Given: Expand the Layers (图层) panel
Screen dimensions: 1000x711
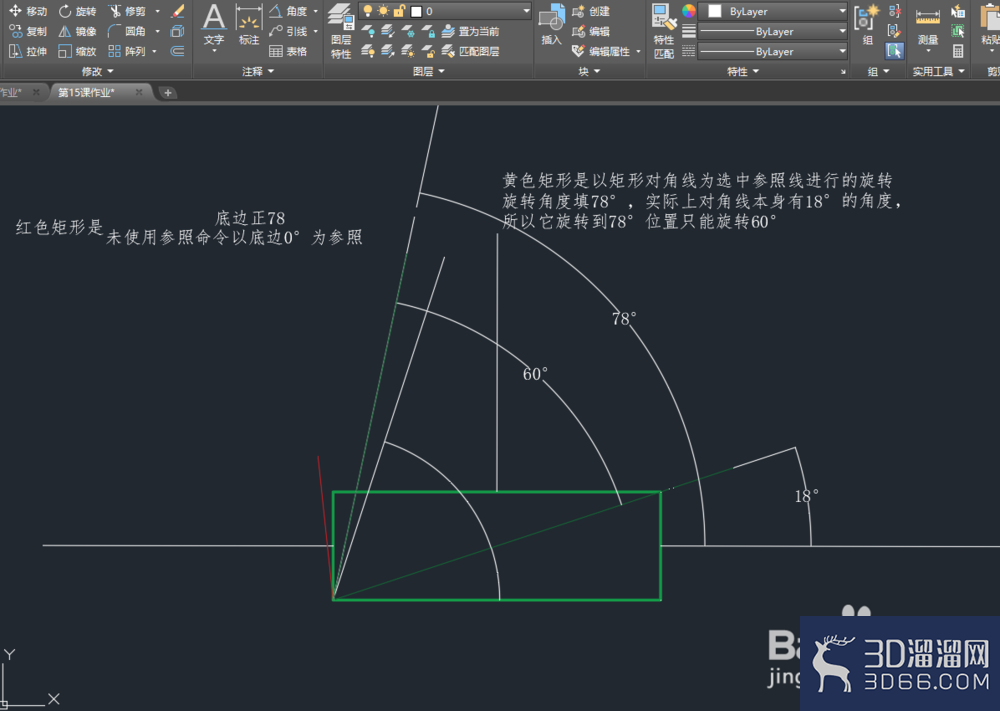Looking at the screenshot, I should coord(429,71).
